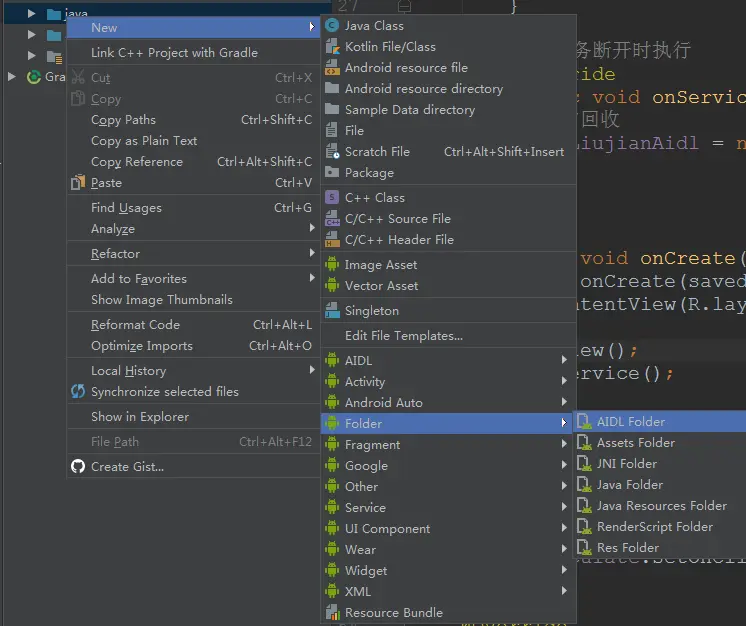Click the Java Class icon in New submenu

(332, 26)
